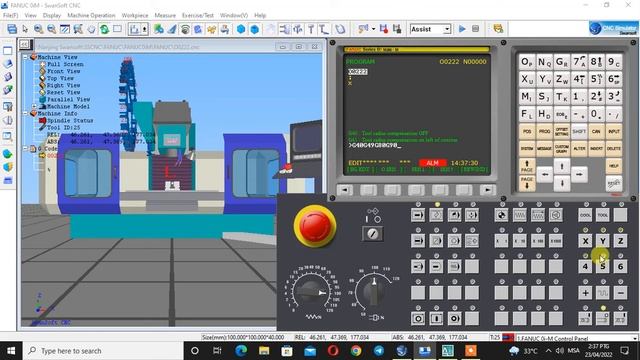Open the Measure menu
Image resolution: width=640 pixels, height=360 pixels.
[165, 15]
